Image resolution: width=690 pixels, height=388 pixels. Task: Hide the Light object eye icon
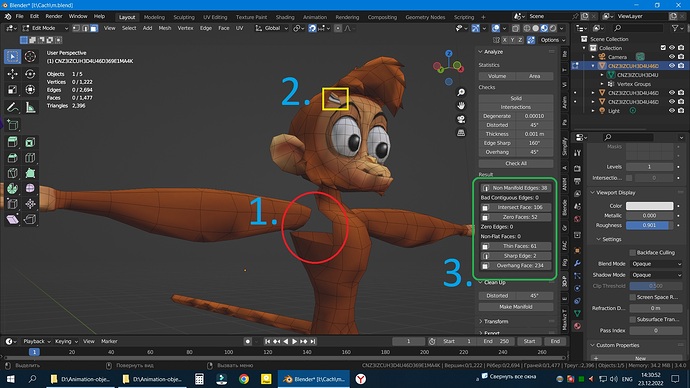tap(672, 111)
